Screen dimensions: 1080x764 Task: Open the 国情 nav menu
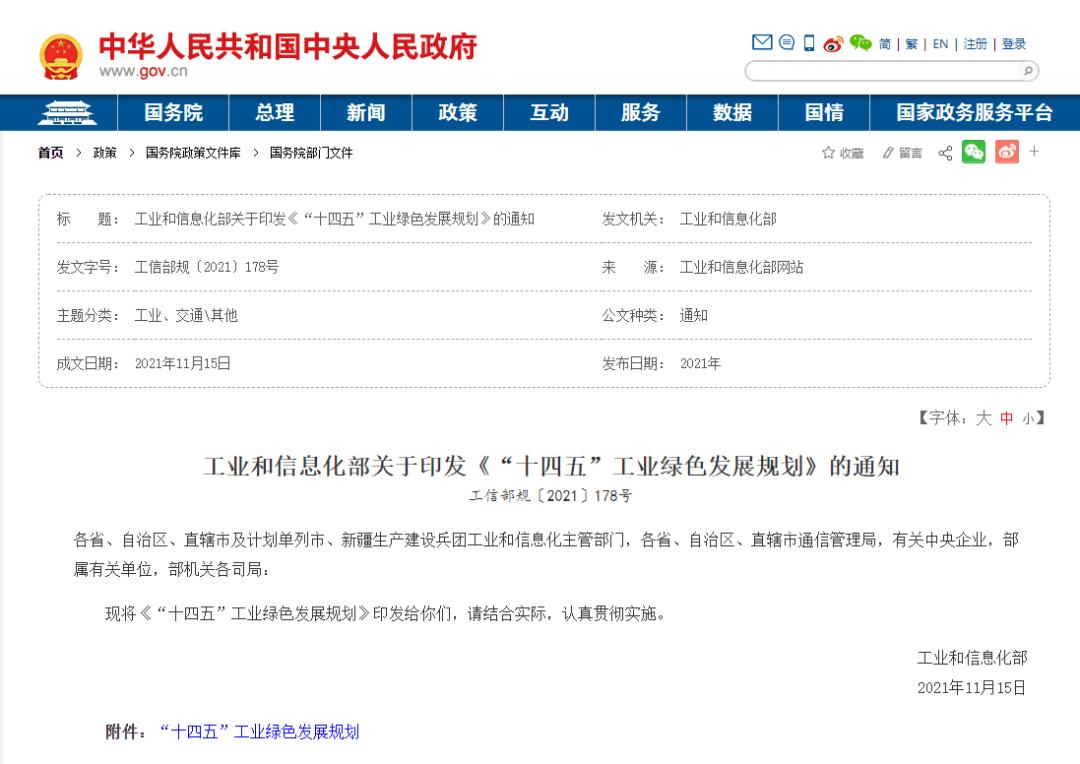(x=824, y=112)
